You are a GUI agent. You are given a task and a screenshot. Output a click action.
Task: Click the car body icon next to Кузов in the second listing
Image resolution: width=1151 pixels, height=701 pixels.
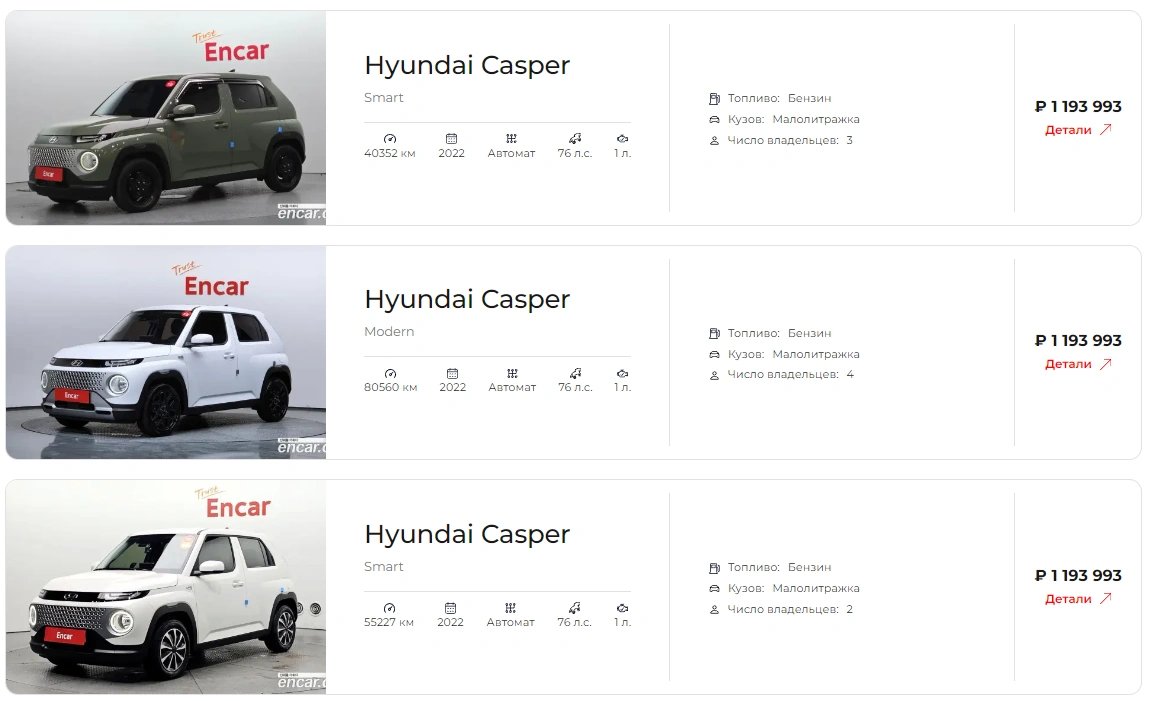click(x=714, y=354)
